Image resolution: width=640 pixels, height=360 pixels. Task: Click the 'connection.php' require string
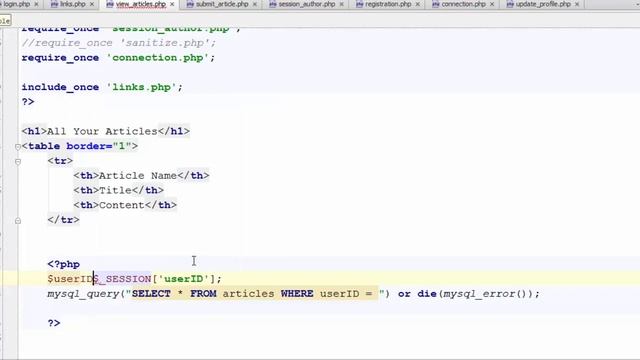[x=158, y=58]
